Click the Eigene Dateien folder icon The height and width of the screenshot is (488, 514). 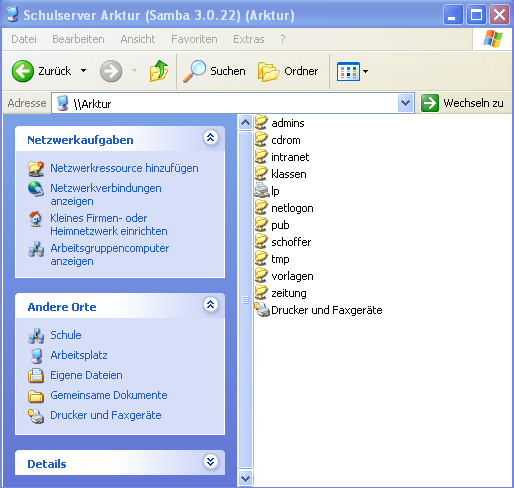click(36, 375)
